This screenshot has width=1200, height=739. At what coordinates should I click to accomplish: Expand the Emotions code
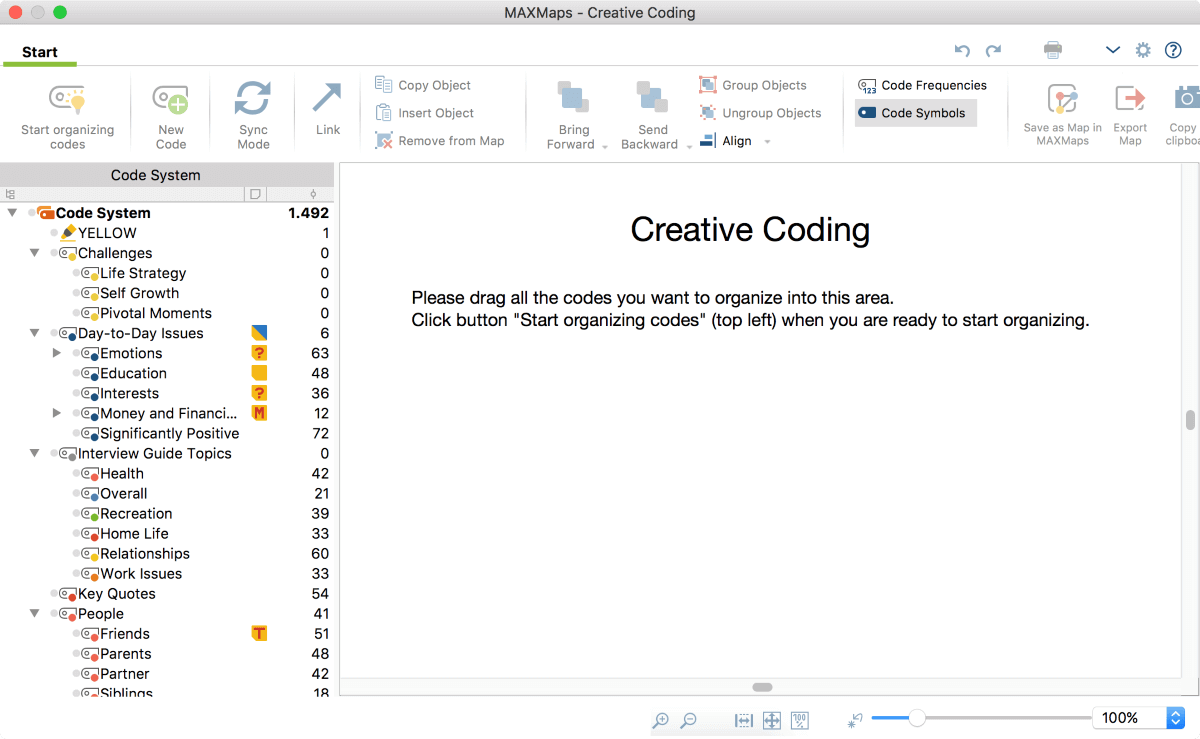(57, 353)
